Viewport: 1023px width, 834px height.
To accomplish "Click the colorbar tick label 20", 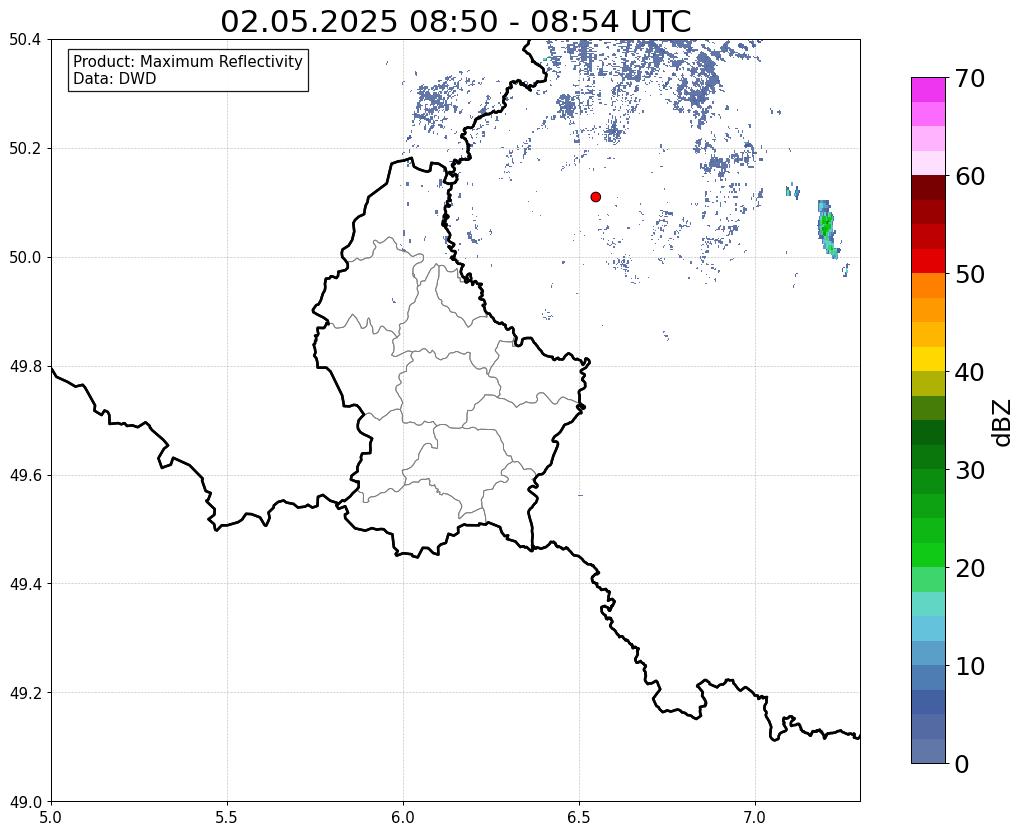I will coord(970,568).
